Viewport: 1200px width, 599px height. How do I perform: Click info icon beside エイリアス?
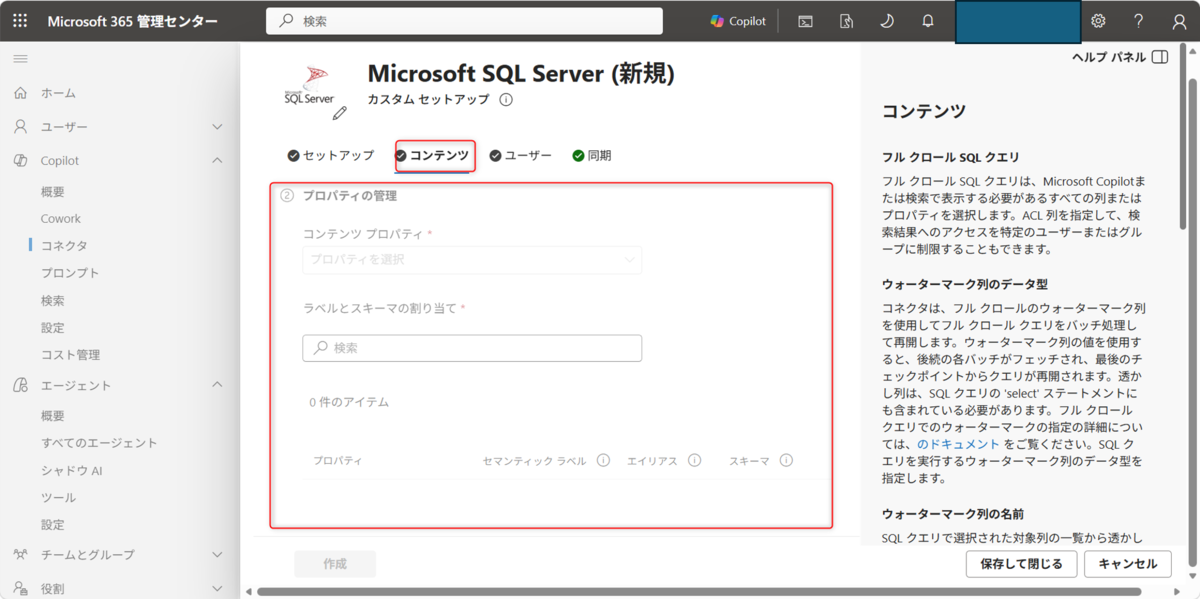[694, 461]
